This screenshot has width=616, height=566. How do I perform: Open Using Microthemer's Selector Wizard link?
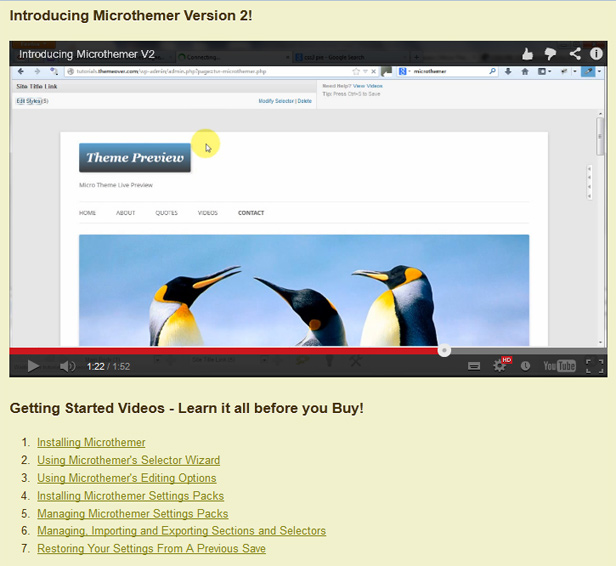pyautogui.click(x=128, y=460)
